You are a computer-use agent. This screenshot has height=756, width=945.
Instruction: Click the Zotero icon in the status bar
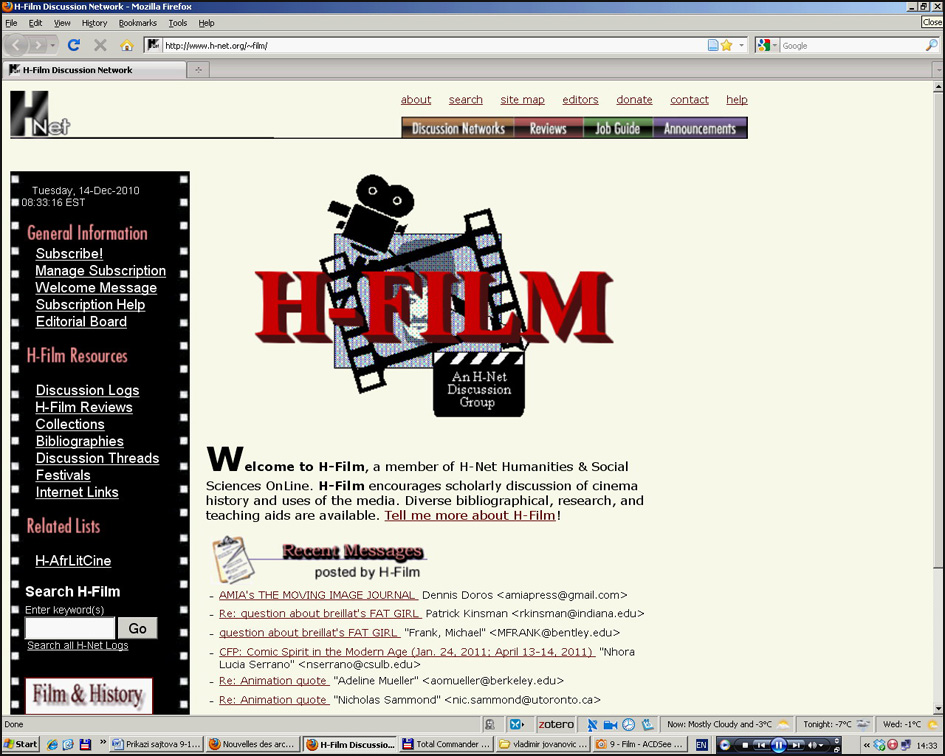click(556, 724)
